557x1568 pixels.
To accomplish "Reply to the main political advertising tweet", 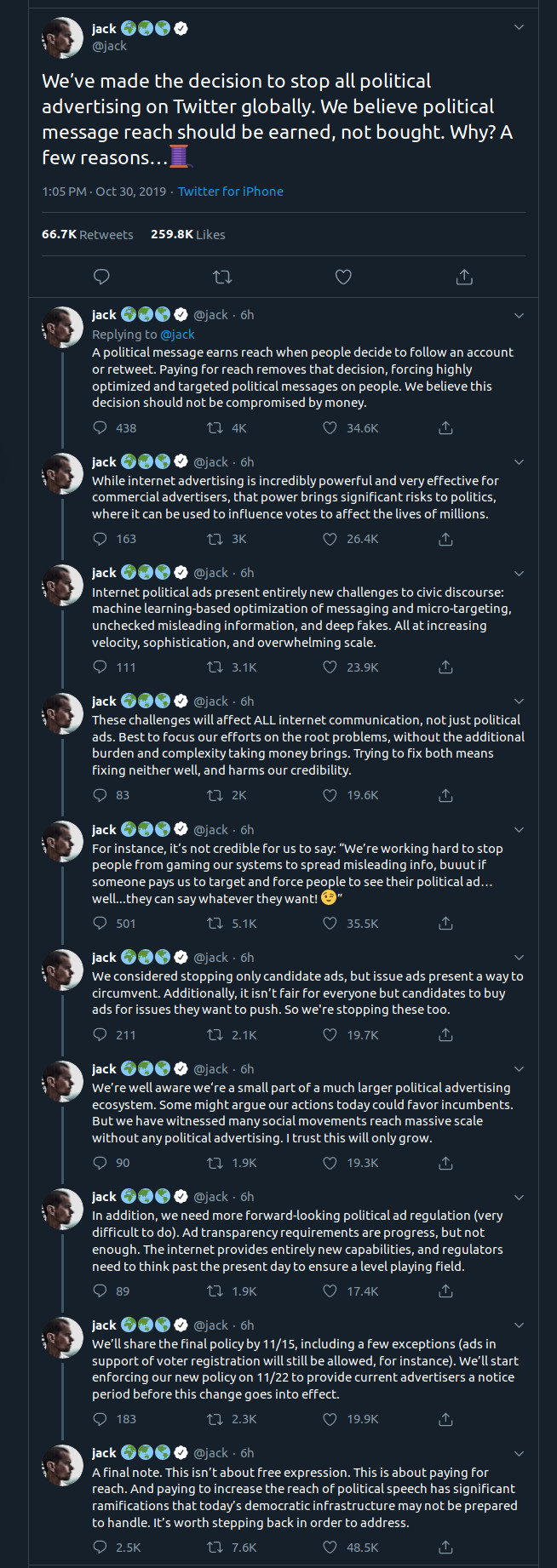I will [101, 277].
